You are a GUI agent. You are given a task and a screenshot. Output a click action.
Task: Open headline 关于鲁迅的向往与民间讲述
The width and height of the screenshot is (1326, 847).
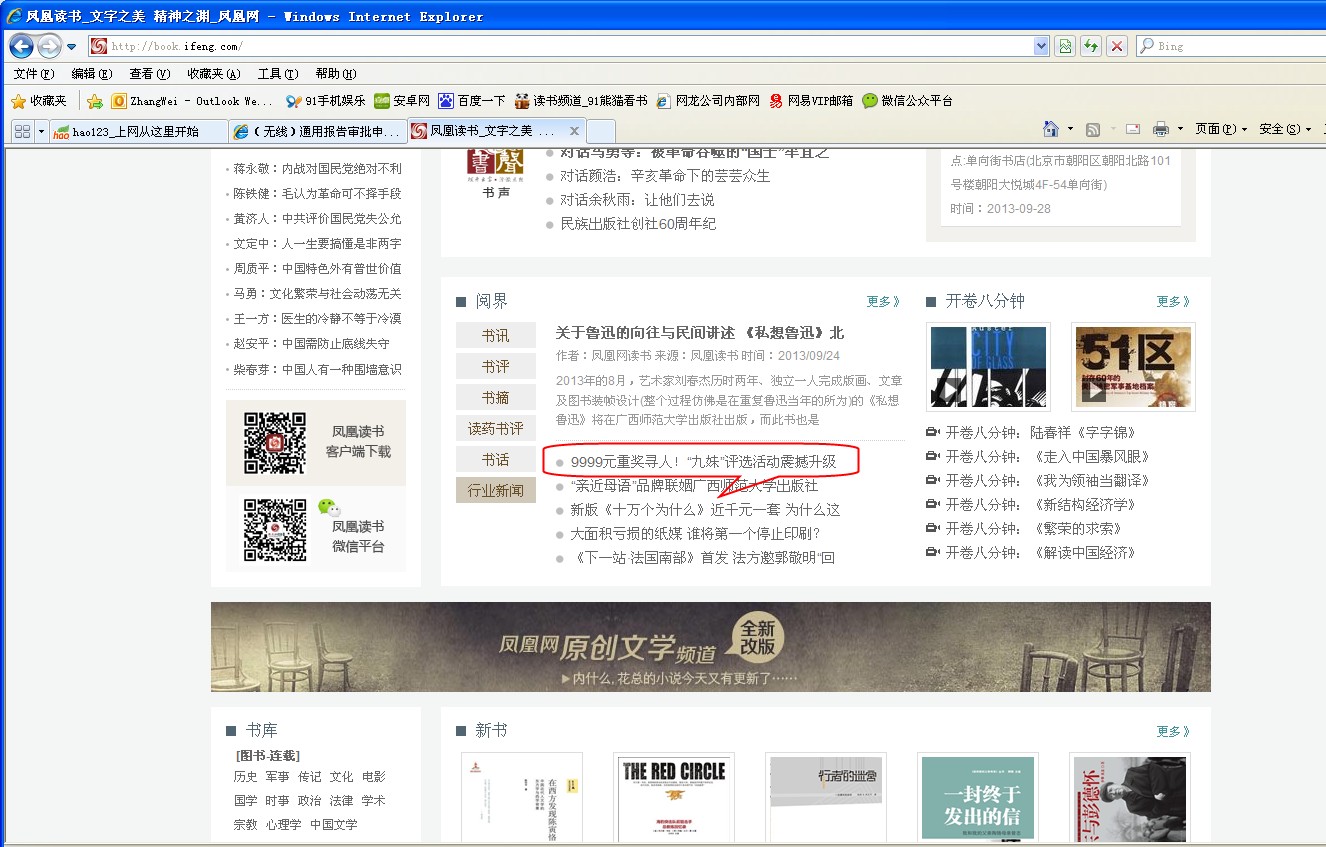tap(700, 333)
